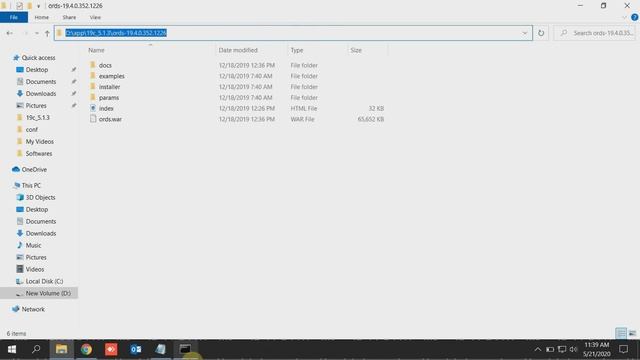Switch to Details view layout icon
The width and height of the screenshot is (640, 360).
[621, 333]
